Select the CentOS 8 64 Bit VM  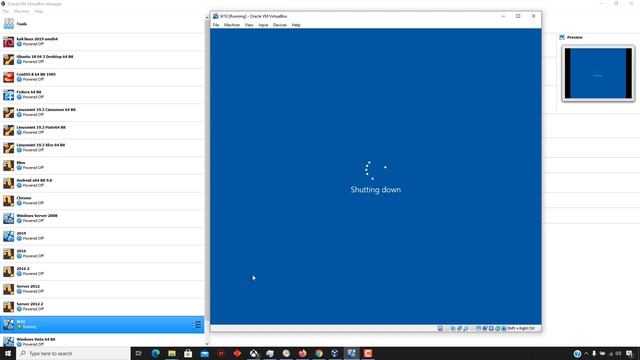tap(102, 77)
